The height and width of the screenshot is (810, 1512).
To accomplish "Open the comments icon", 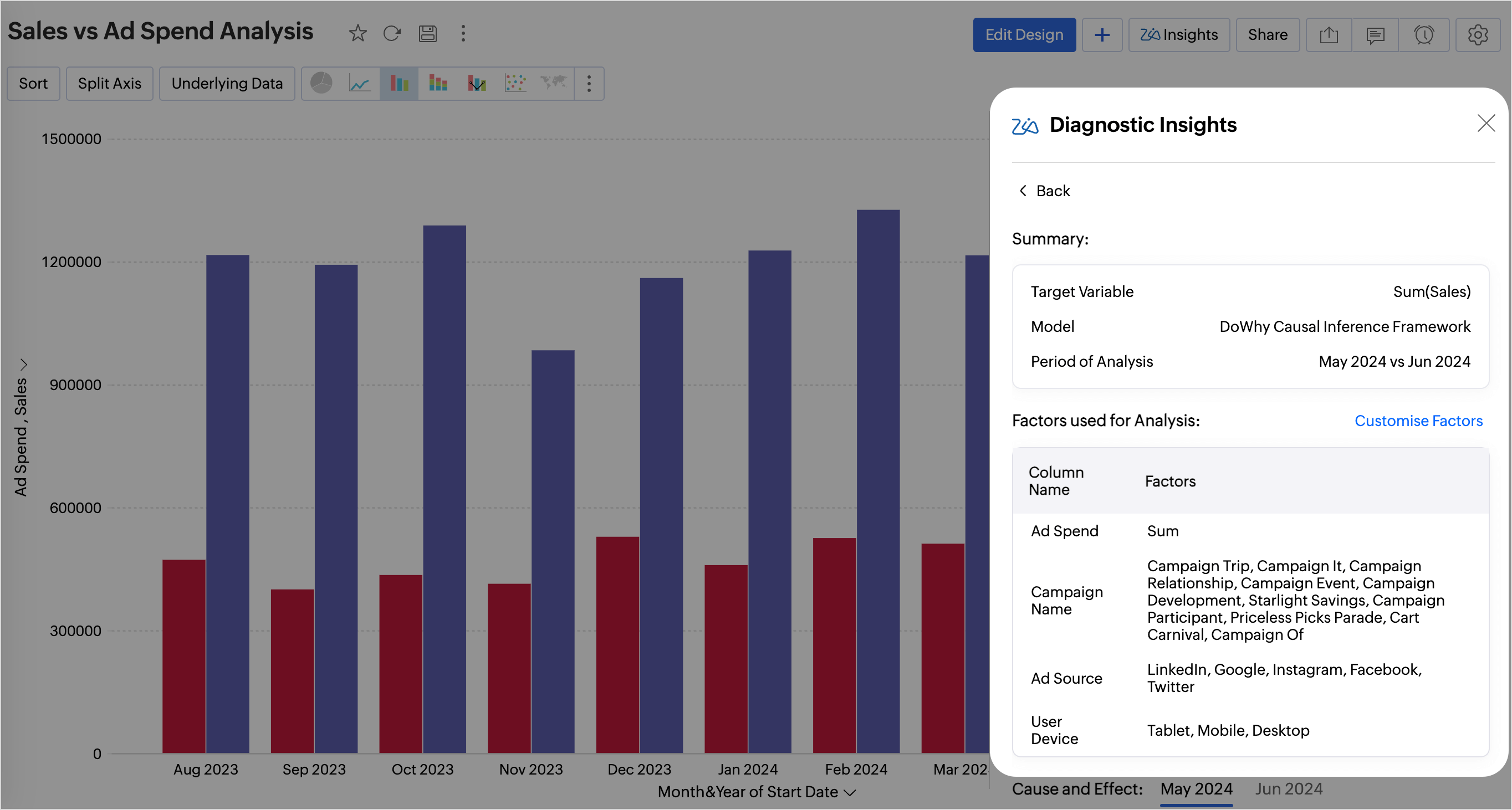I will point(1375,35).
